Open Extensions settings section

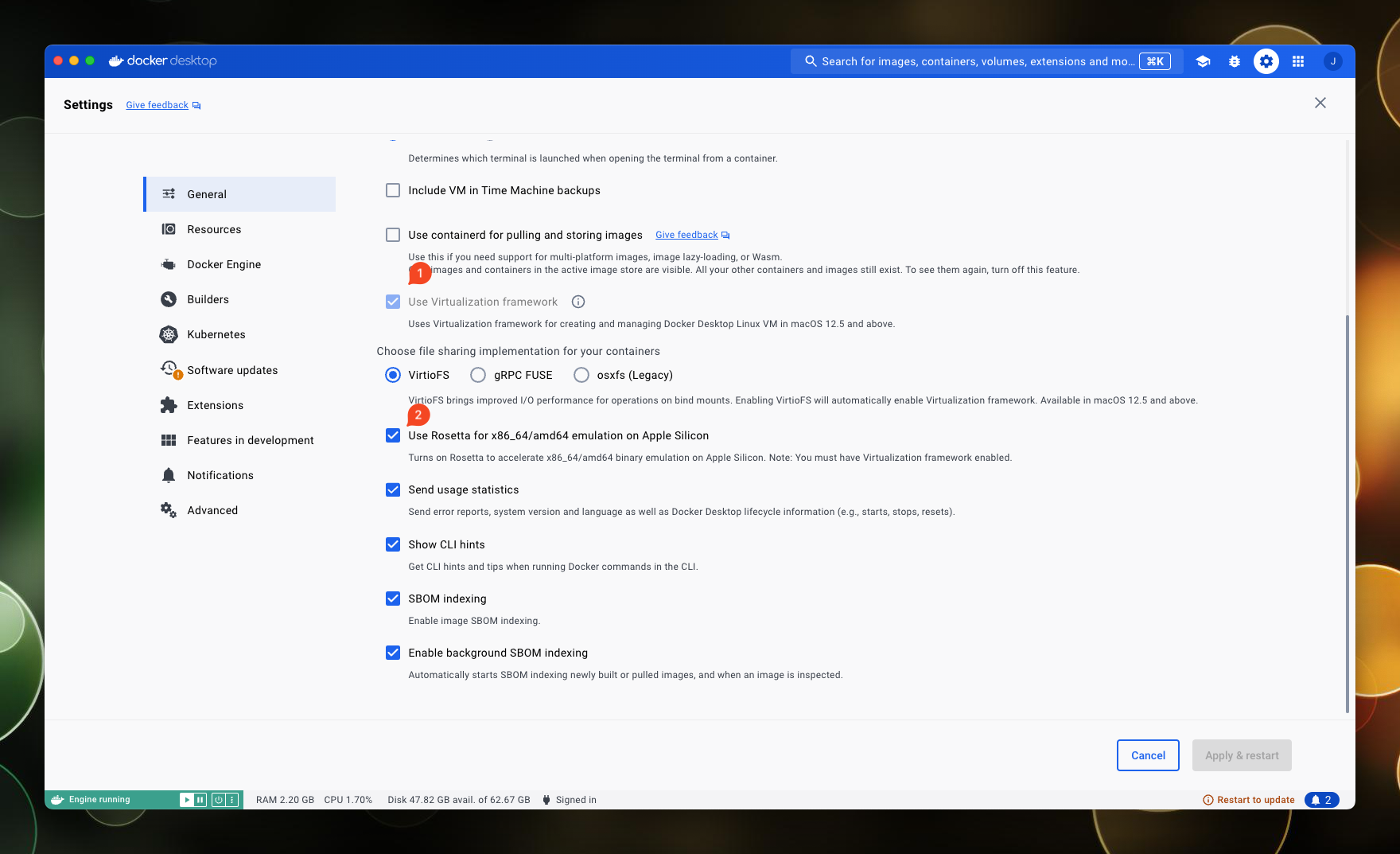pos(239,405)
